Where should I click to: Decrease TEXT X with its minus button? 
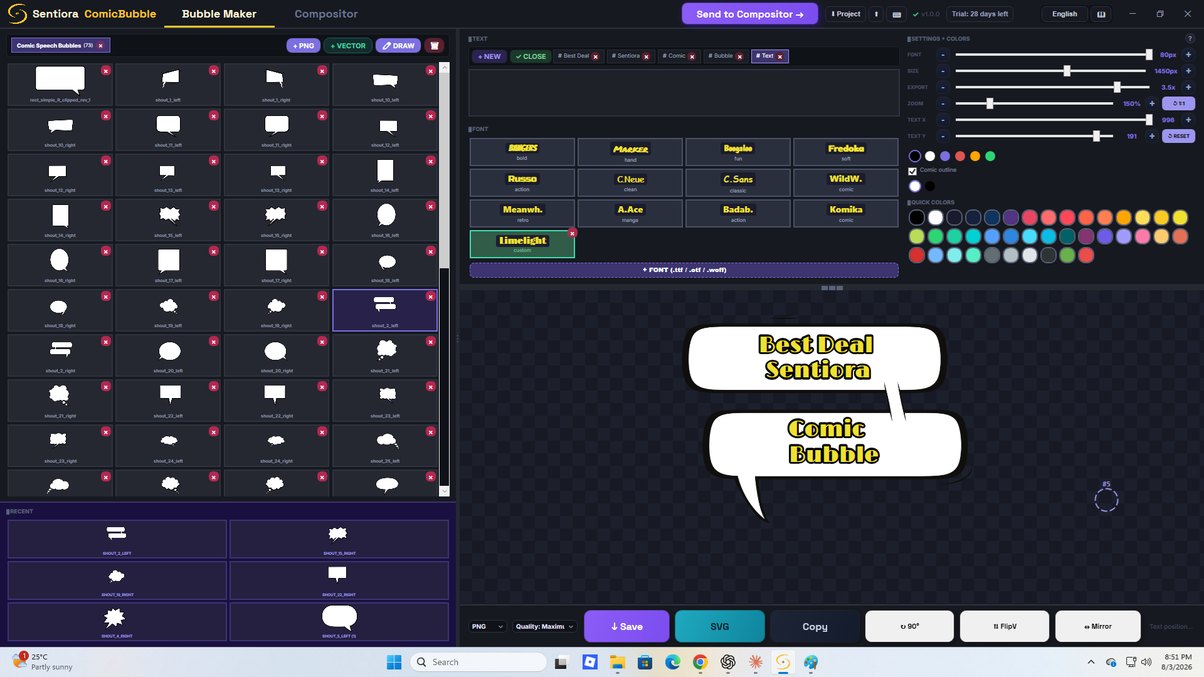[942, 119]
